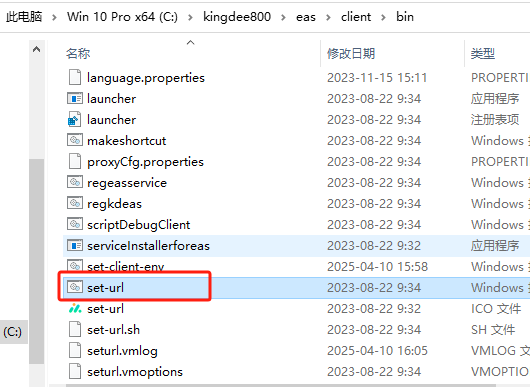The image size is (530, 387).
Task: Select proxyCfg.properties file name
Action: 145,162
